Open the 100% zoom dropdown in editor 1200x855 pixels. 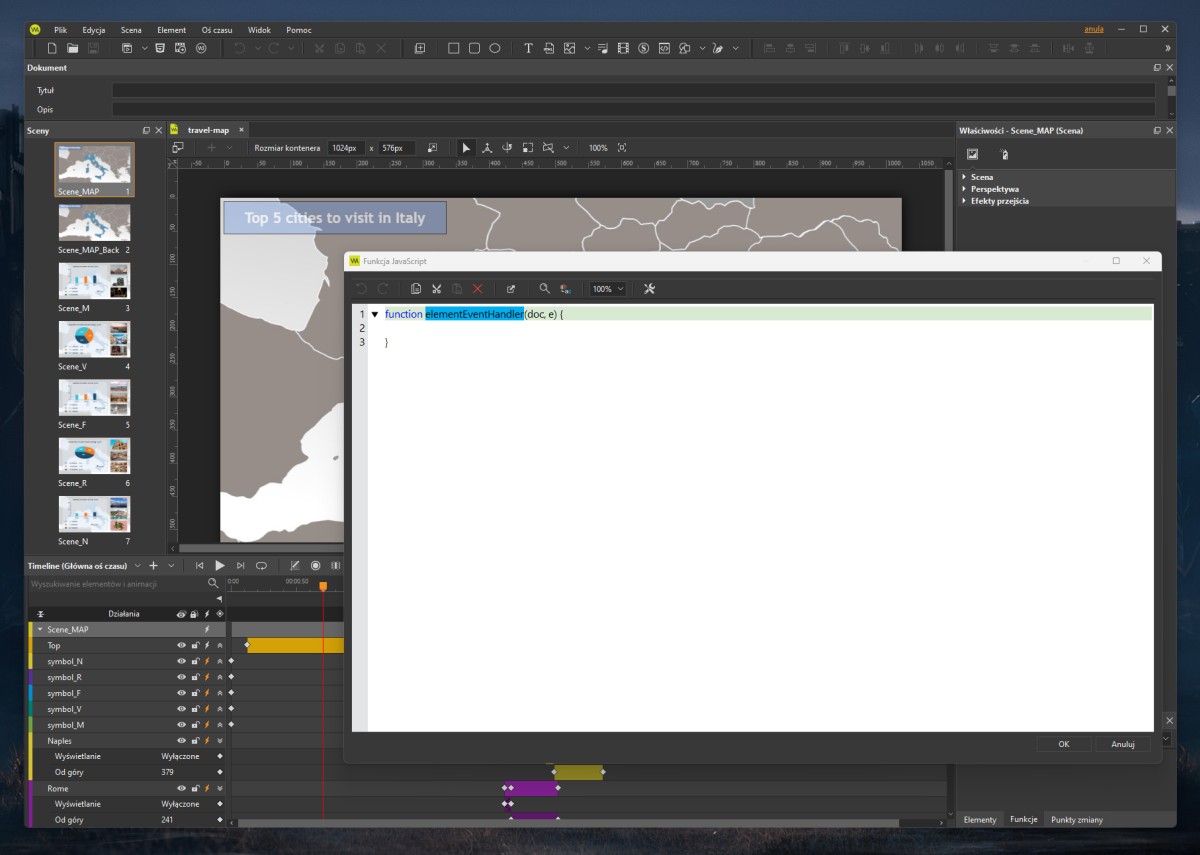pyautogui.click(x=607, y=289)
